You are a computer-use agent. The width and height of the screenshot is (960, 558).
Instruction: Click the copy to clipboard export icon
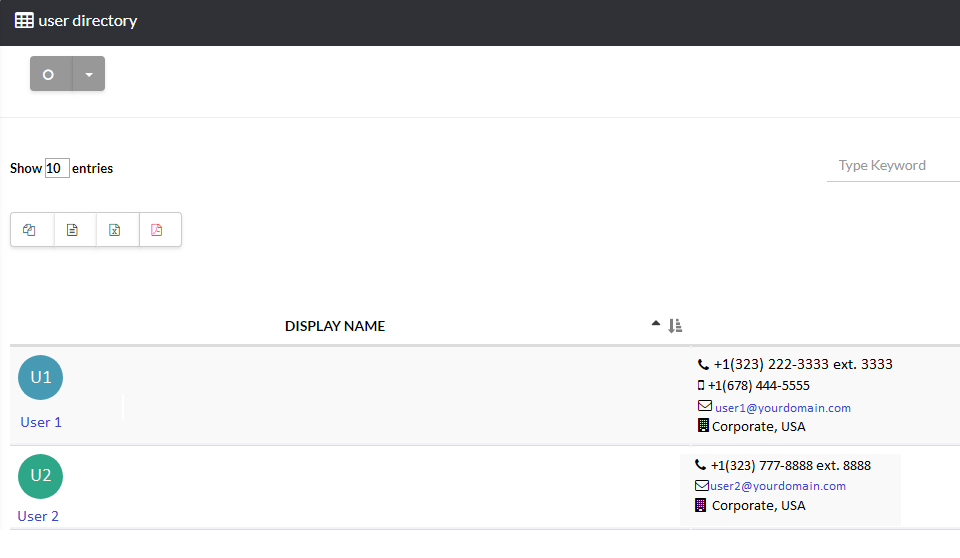[30, 230]
